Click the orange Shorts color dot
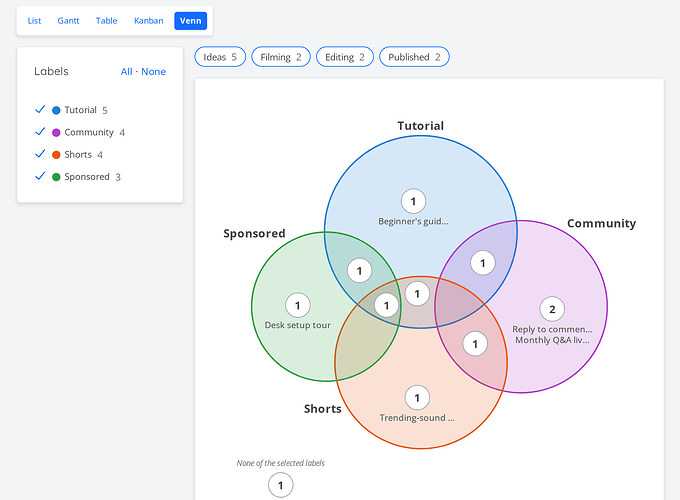 (x=56, y=155)
